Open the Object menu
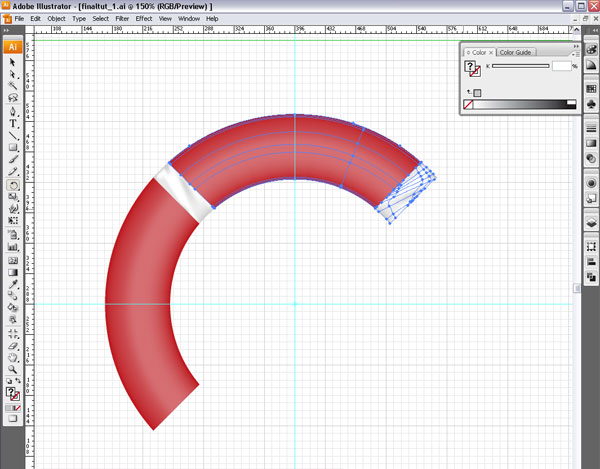This screenshot has width=600, height=469. pos(56,18)
